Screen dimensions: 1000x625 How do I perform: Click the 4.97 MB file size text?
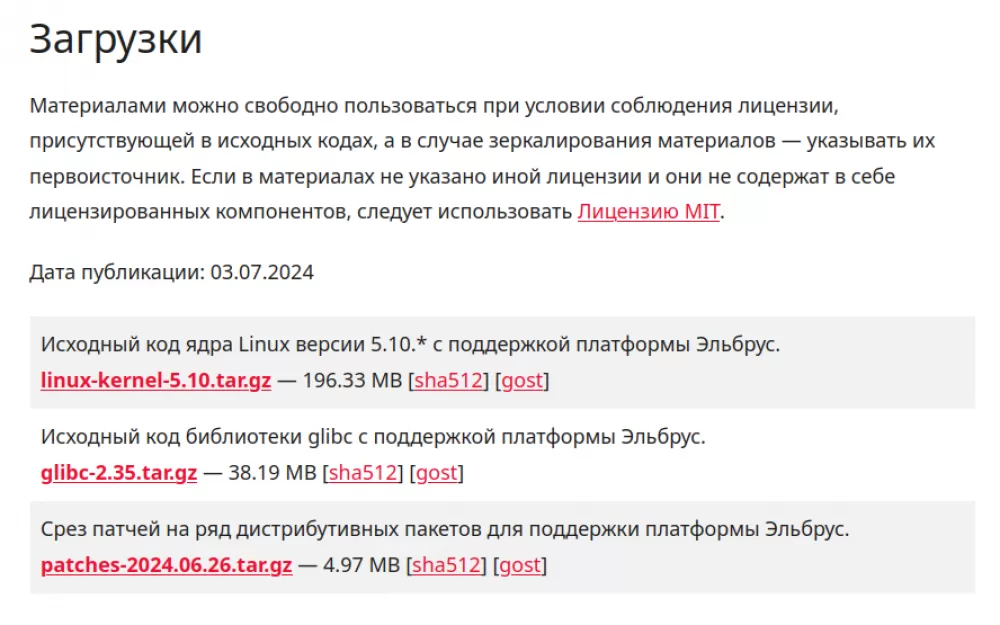tap(361, 565)
